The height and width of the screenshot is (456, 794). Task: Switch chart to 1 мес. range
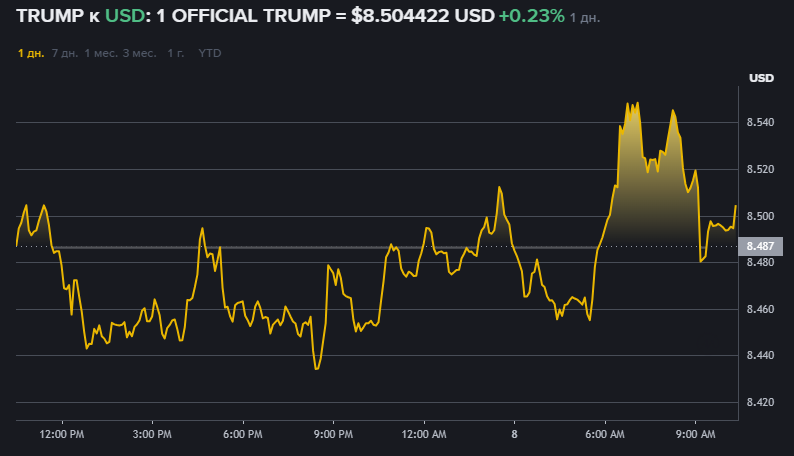[101, 53]
